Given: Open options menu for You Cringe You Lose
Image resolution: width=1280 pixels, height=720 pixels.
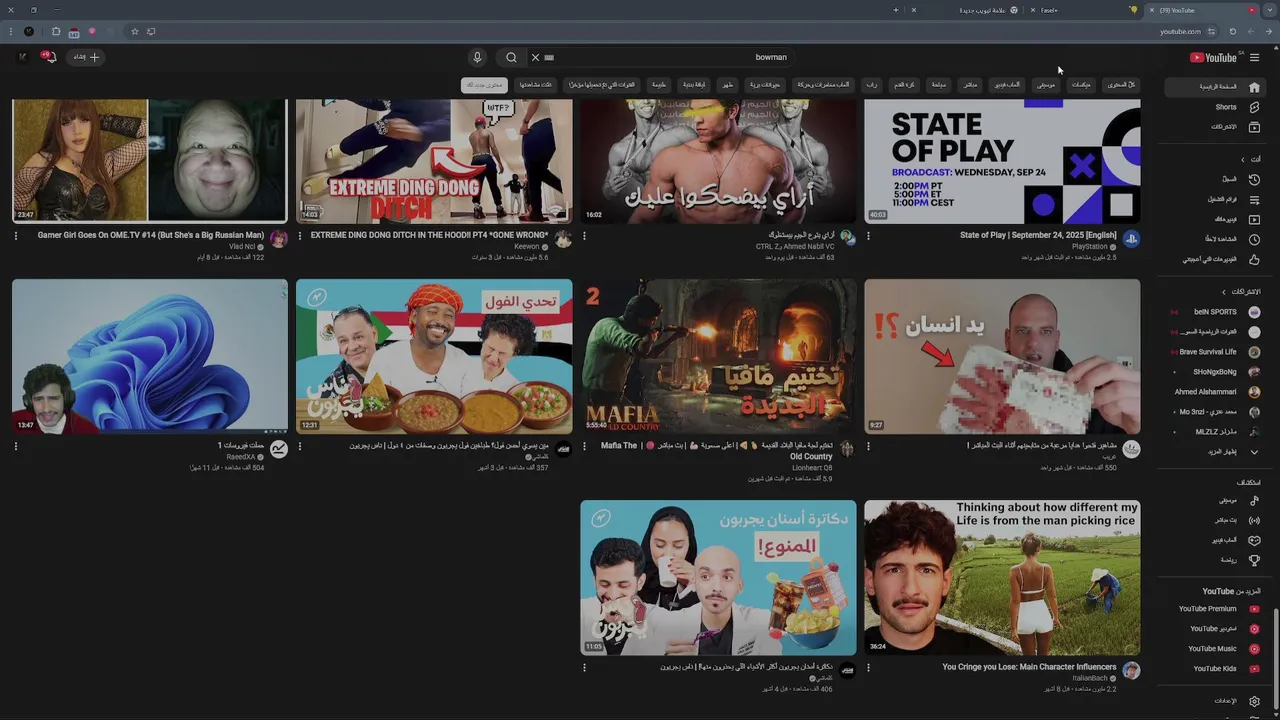Looking at the screenshot, I should click(x=868, y=668).
